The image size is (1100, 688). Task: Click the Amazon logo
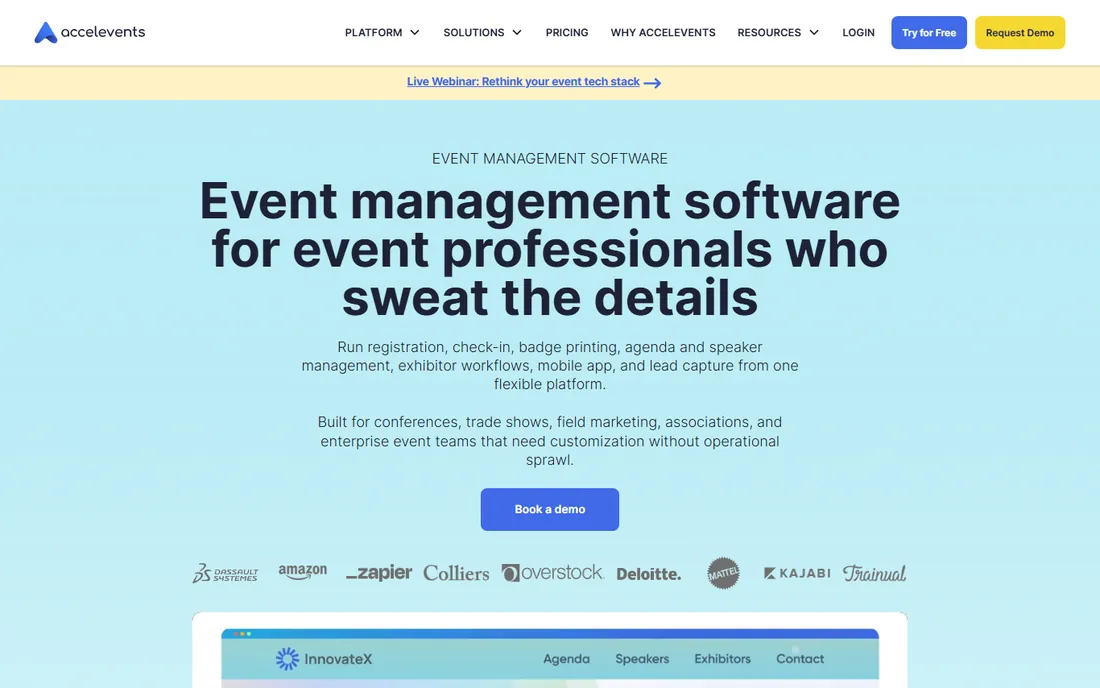(x=302, y=572)
